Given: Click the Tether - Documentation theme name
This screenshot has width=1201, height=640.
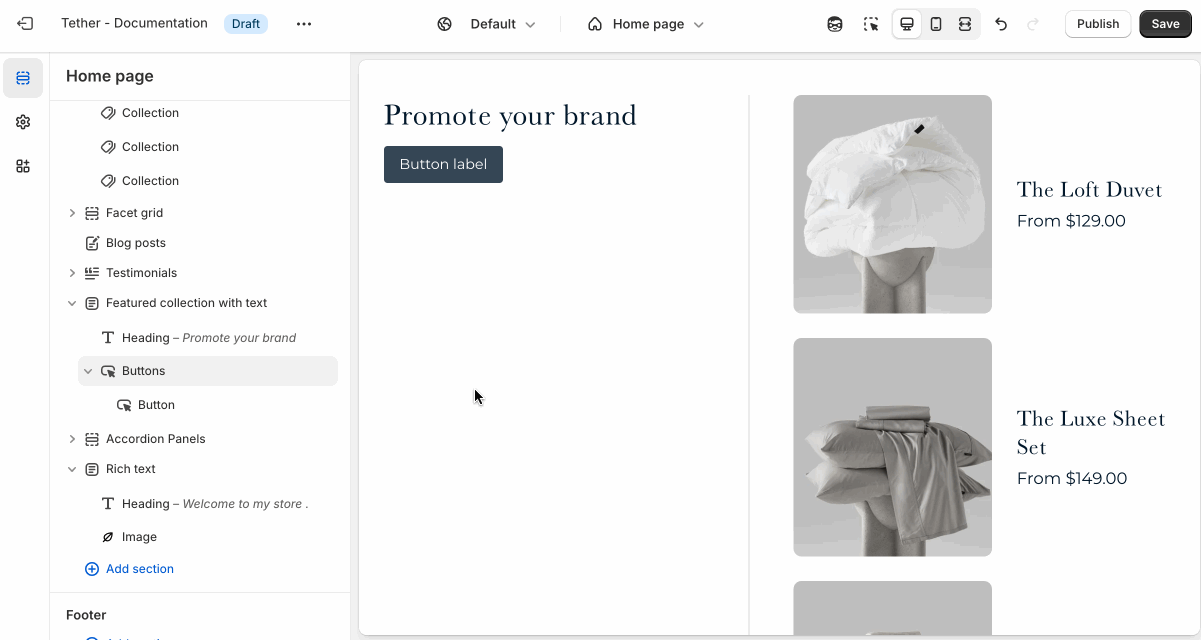Looking at the screenshot, I should (134, 23).
